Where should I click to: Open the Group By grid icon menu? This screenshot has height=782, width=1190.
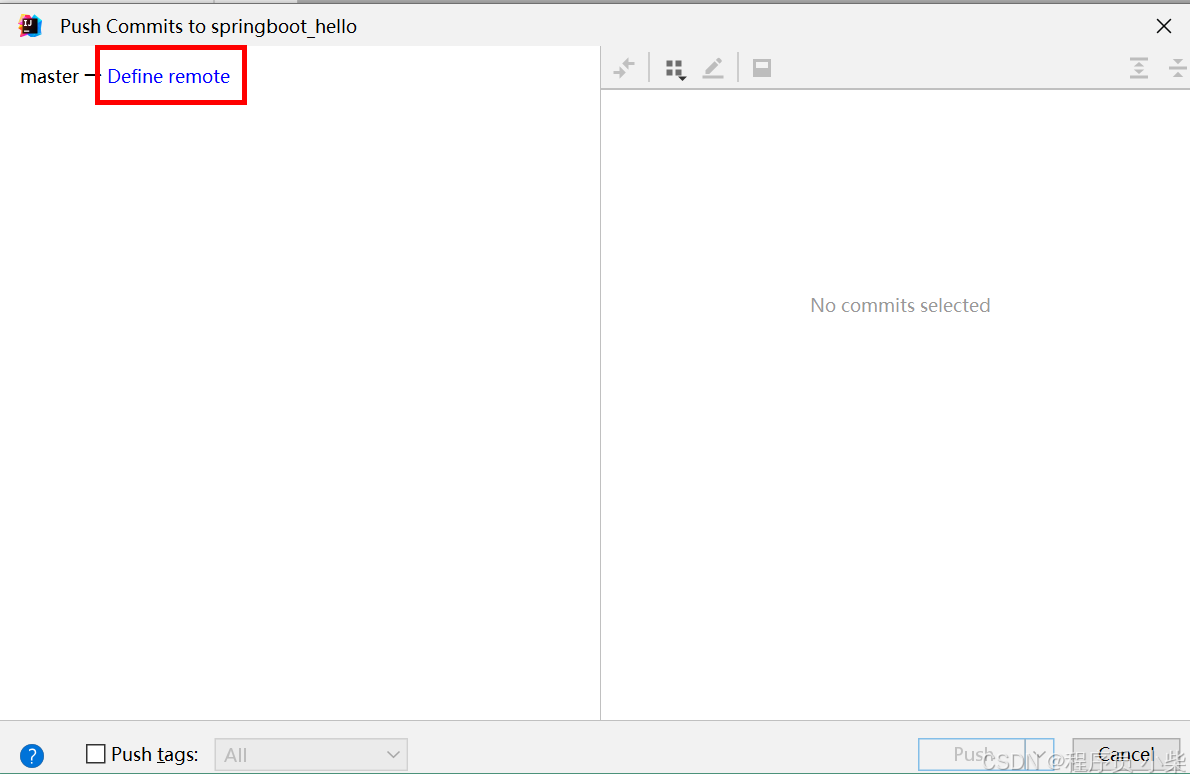click(675, 69)
